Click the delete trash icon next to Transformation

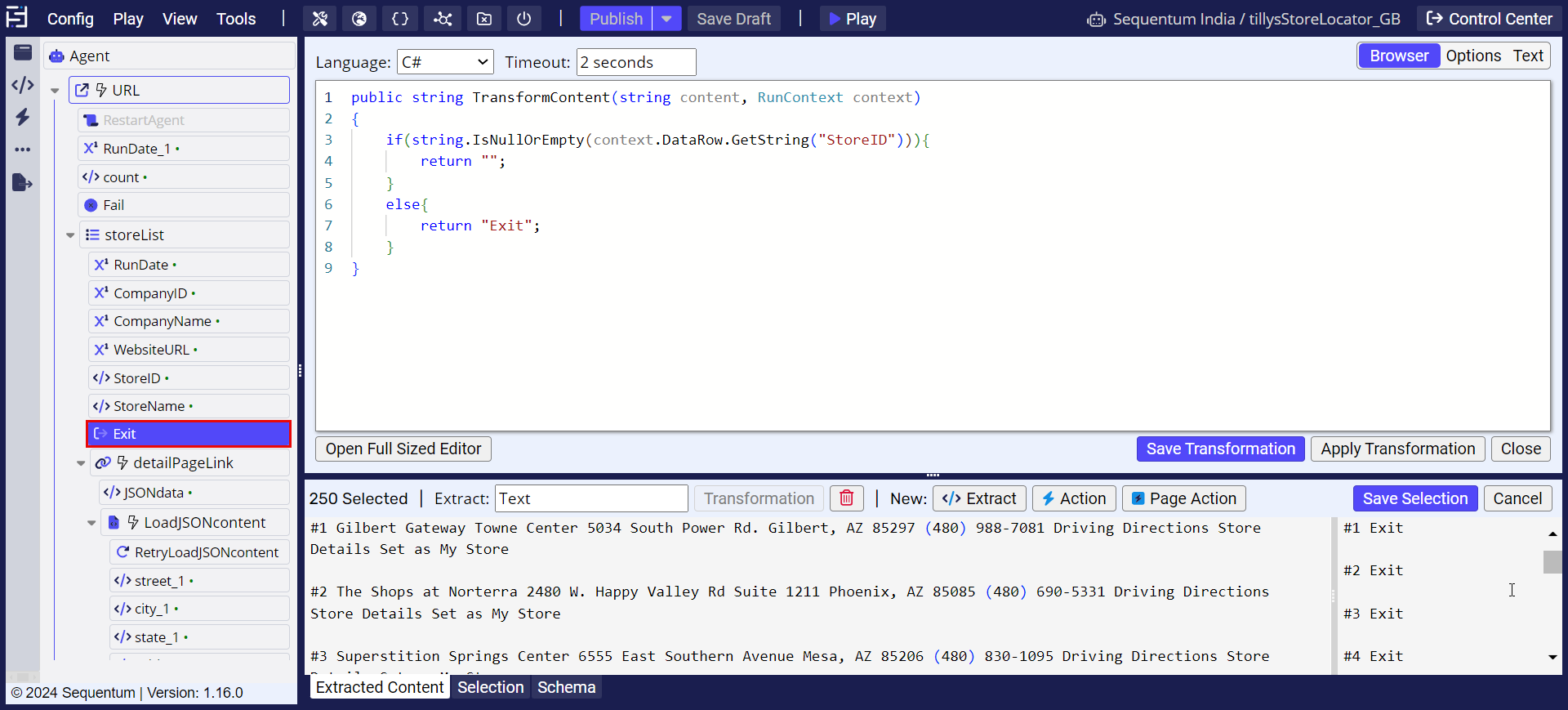tap(847, 498)
